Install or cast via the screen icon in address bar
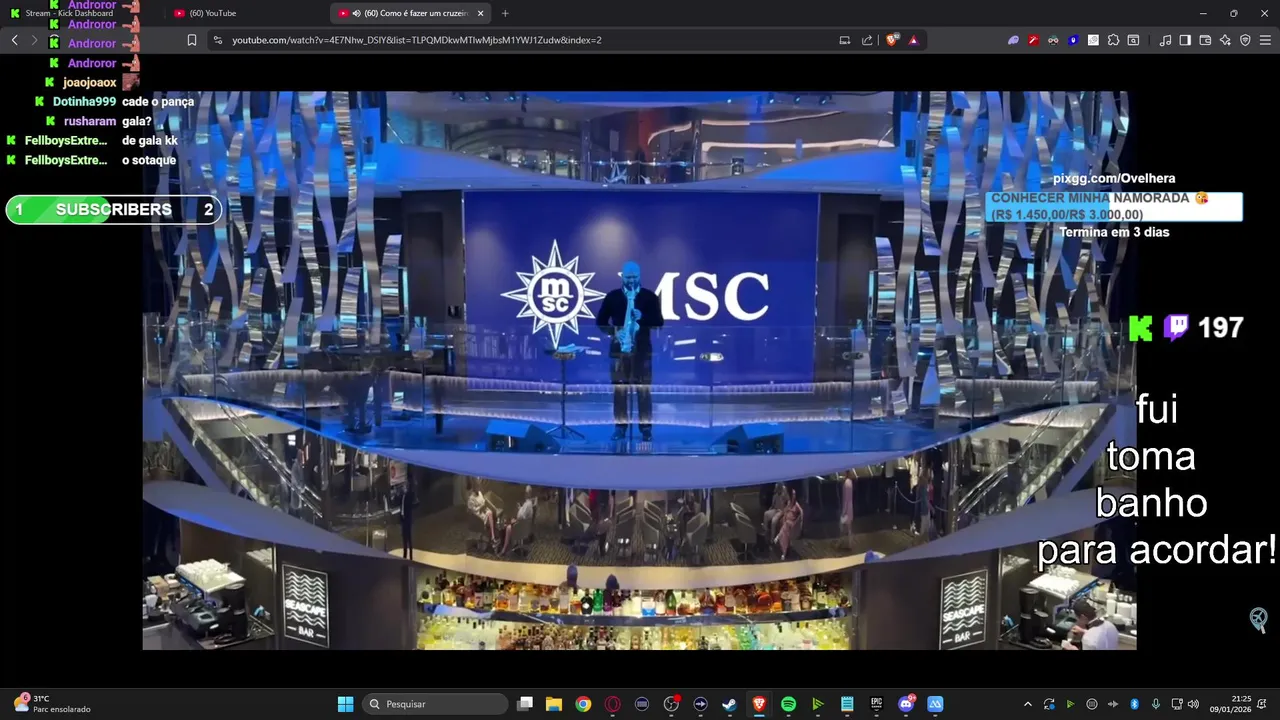 845,40
